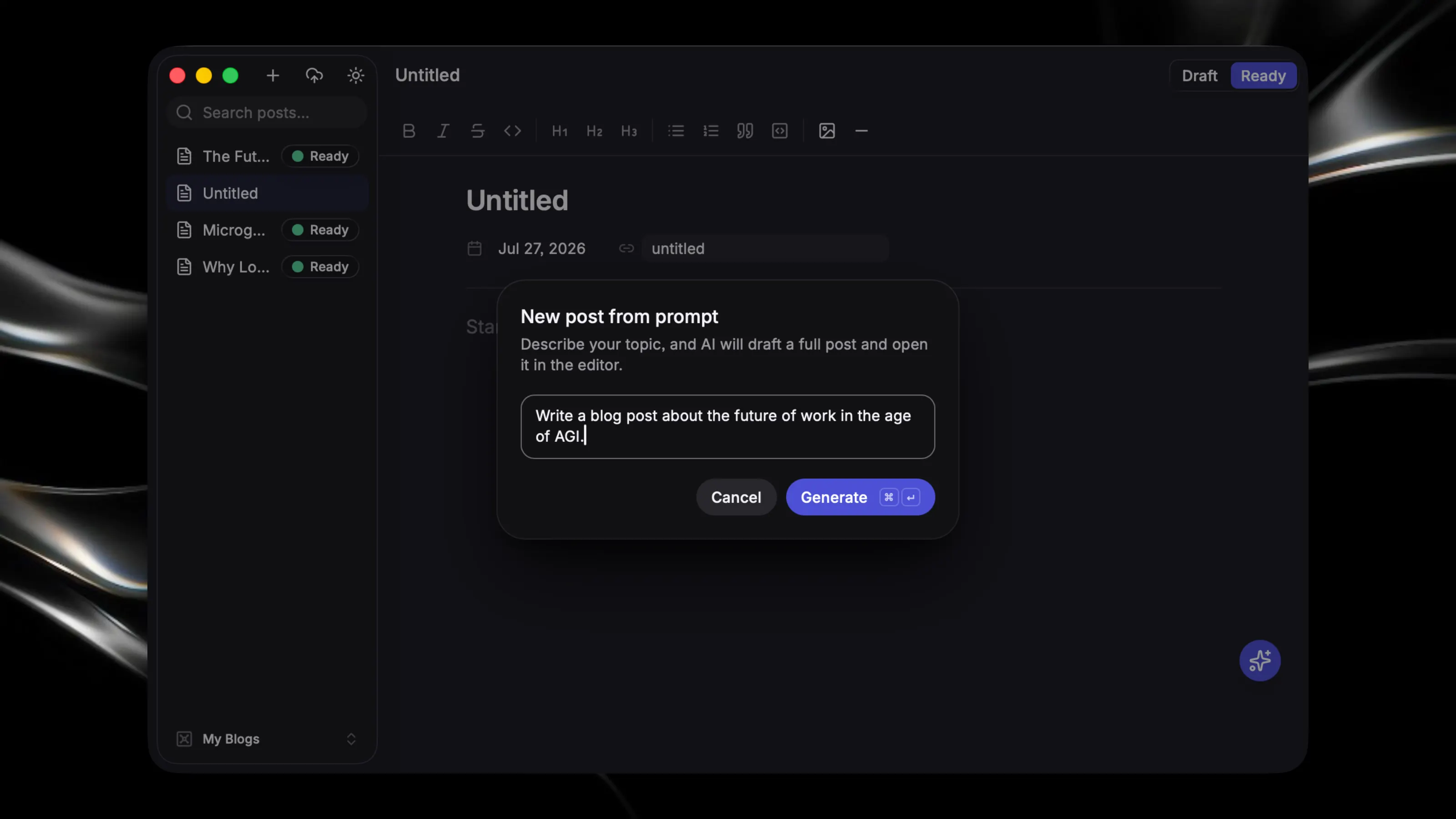This screenshot has width=1456, height=819.
Task: Apply strikethrough formatting
Action: [478, 131]
